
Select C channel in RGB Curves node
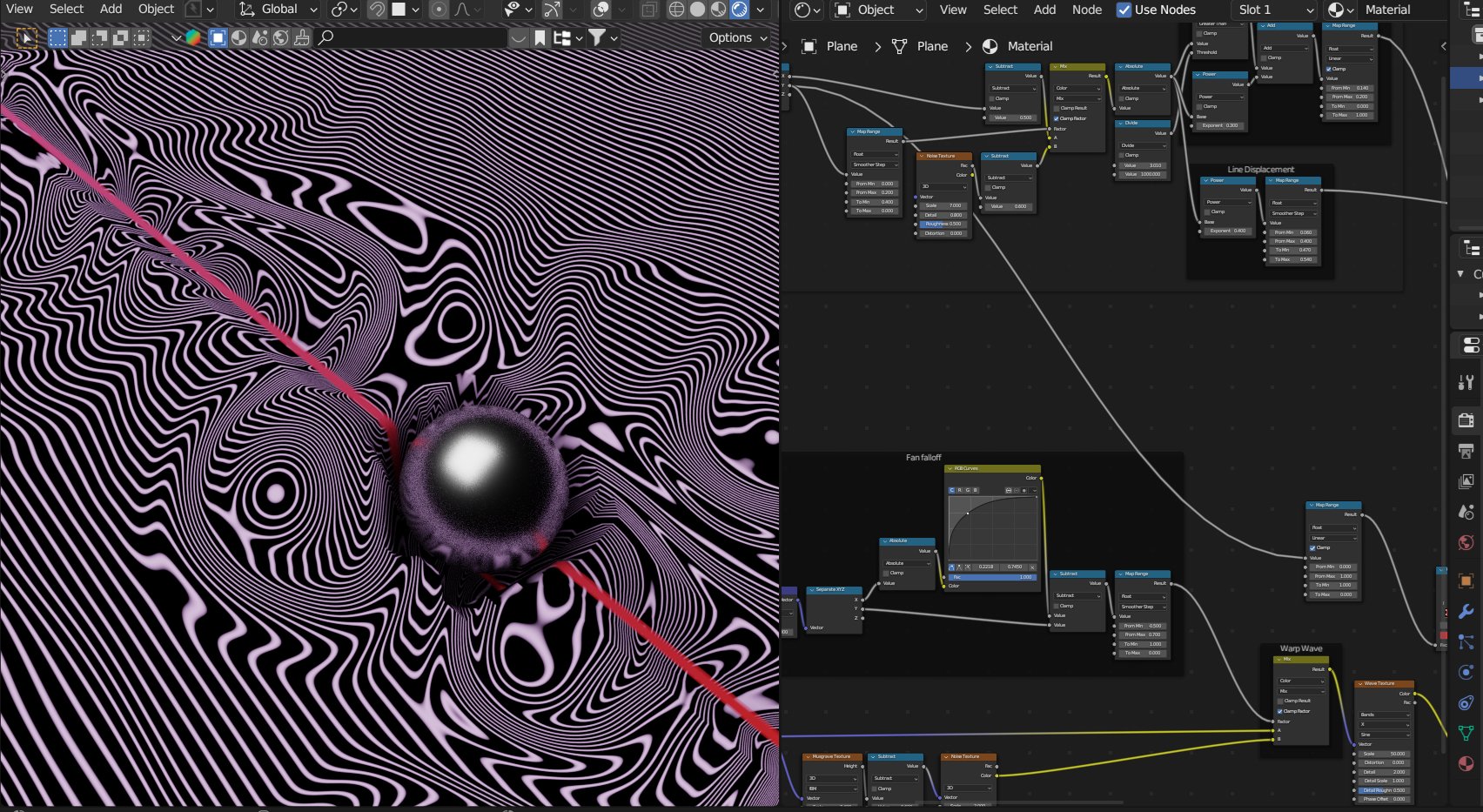click(x=952, y=490)
